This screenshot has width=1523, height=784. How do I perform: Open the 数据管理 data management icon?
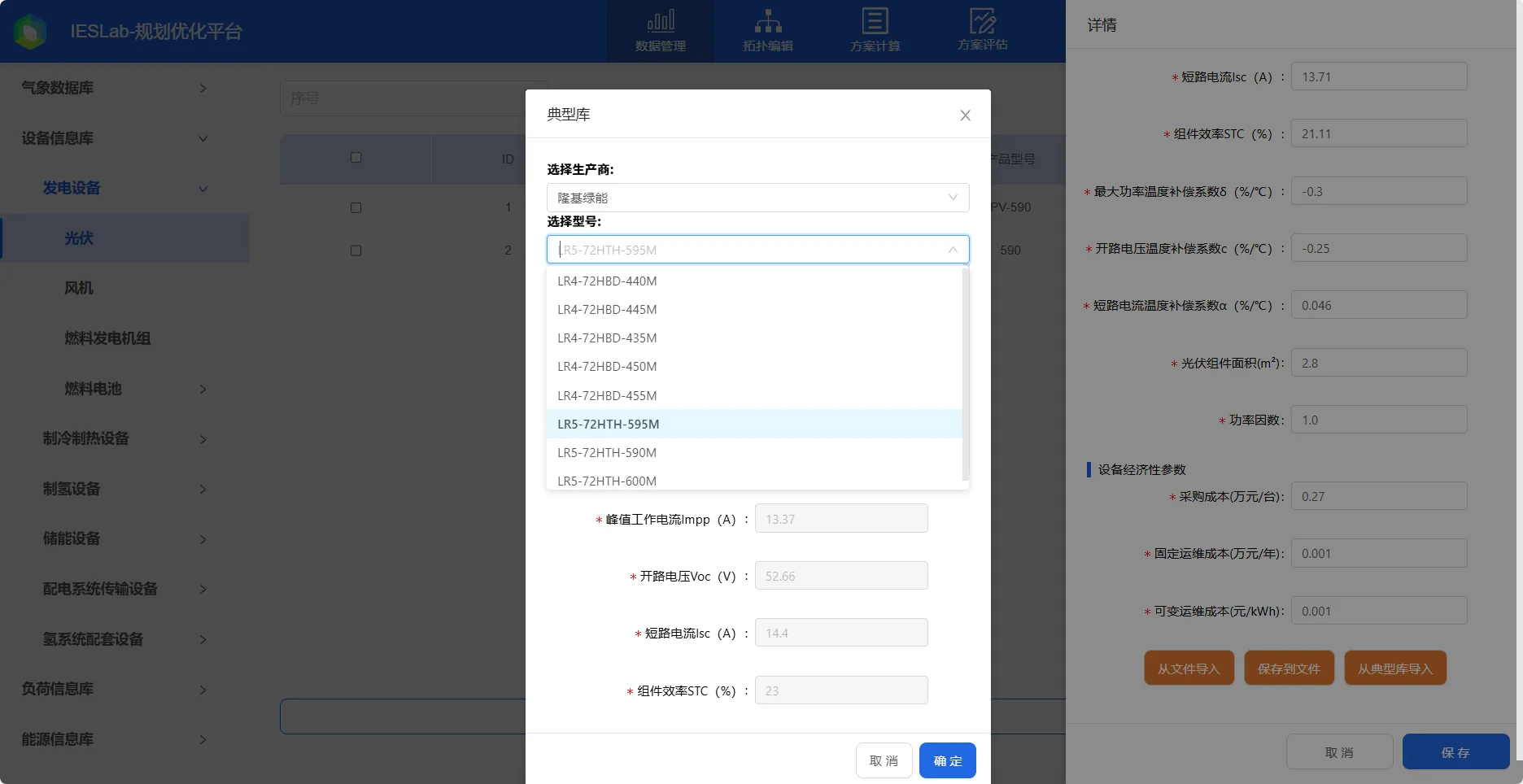(x=661, y=31)
